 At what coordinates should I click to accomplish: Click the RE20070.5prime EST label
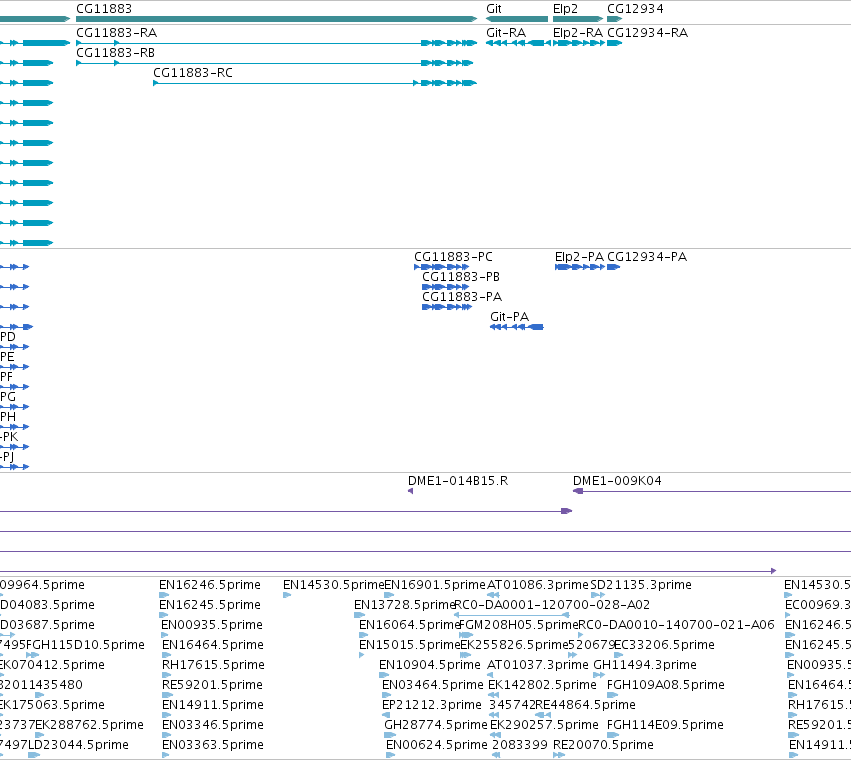(603, 745)
